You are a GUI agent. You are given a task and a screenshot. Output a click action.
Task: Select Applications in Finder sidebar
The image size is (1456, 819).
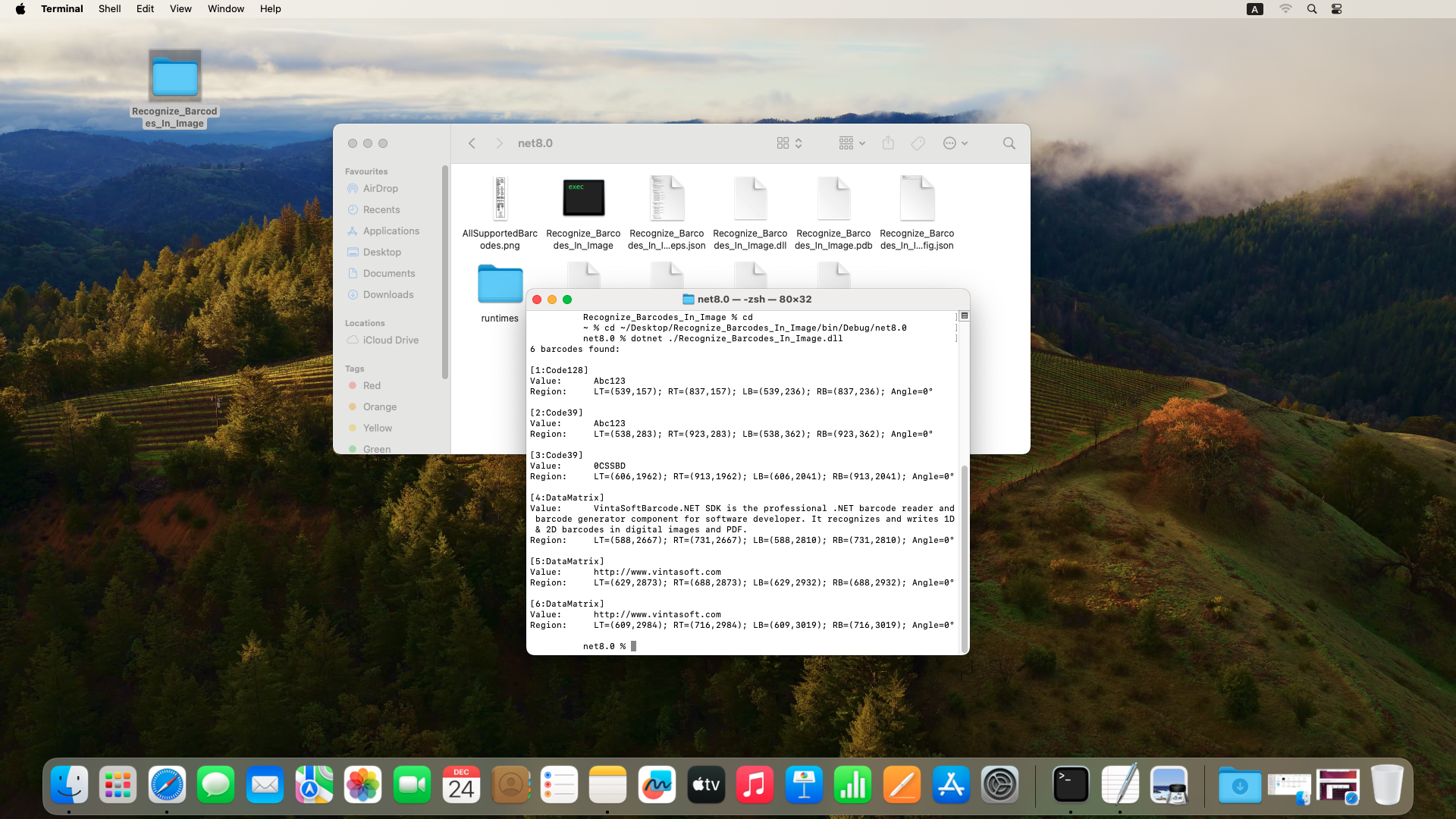(x=391, y=231)
